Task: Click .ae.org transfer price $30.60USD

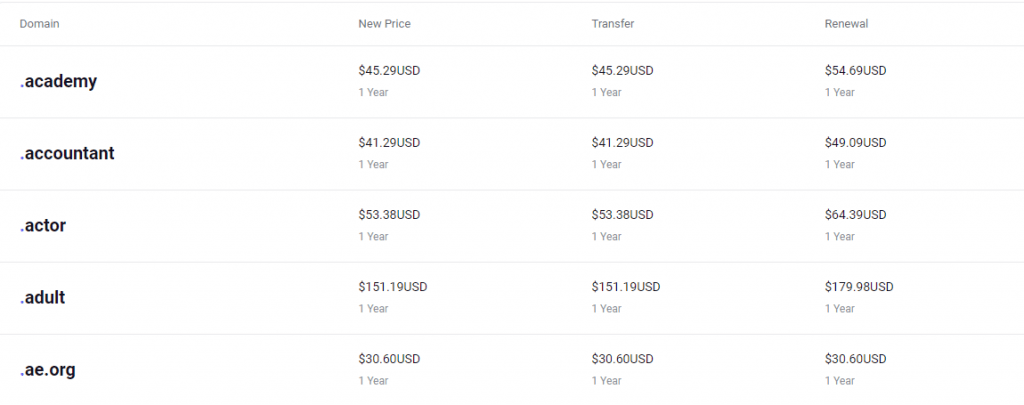Action: coord(622,359)
